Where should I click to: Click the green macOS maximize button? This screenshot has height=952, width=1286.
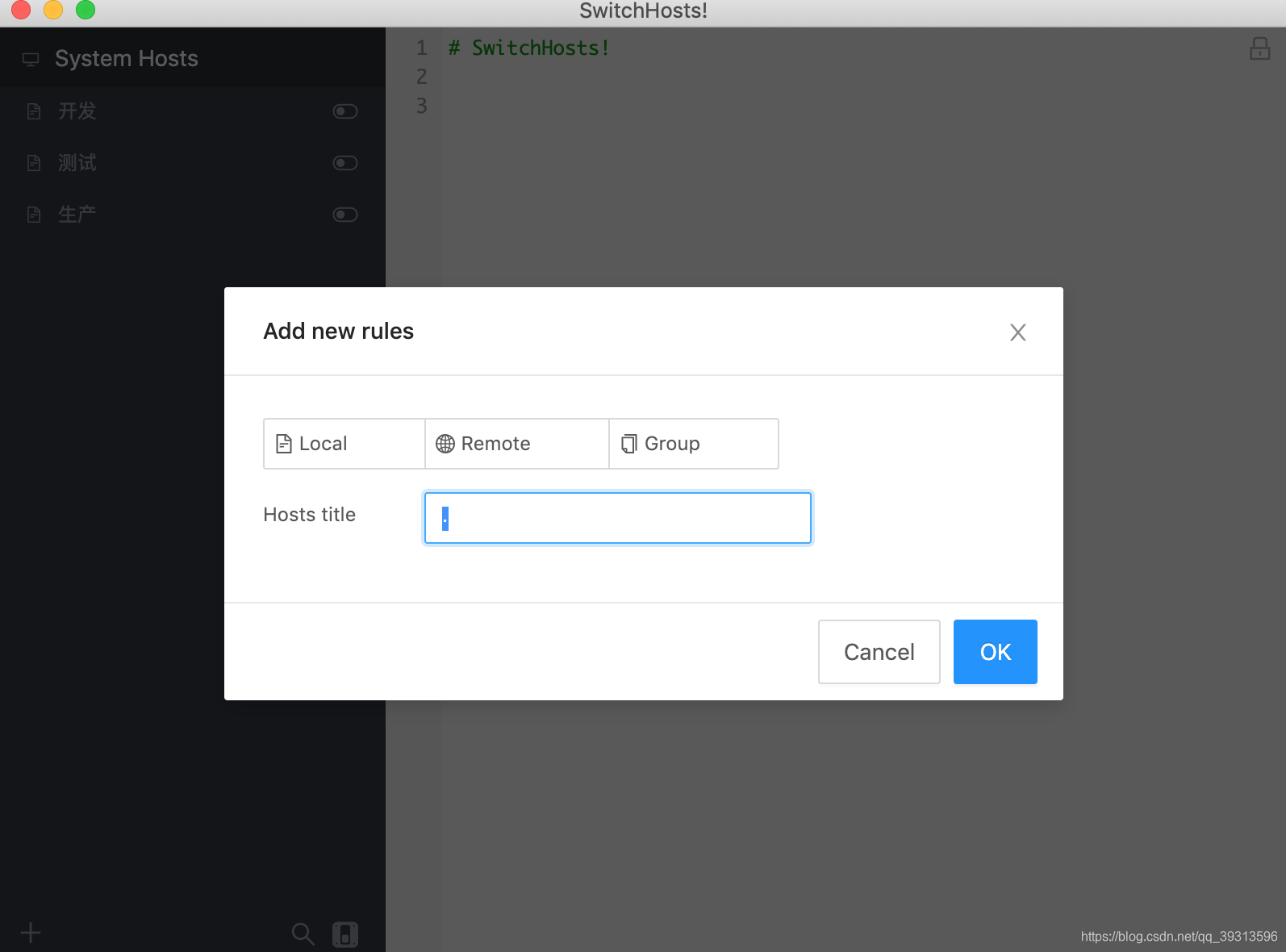pyautogui.click(x=86, y=10)
